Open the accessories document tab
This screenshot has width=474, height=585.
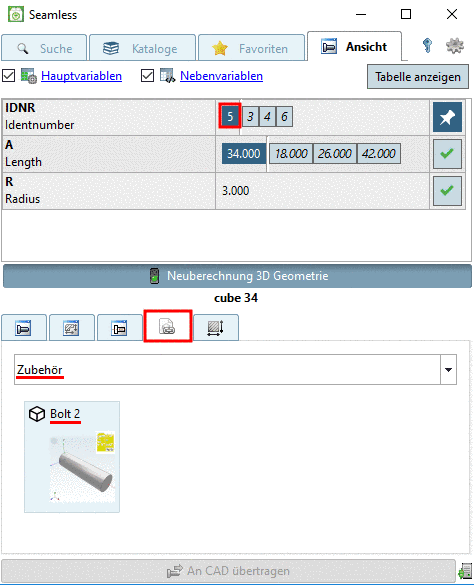(x=168, y=326)
